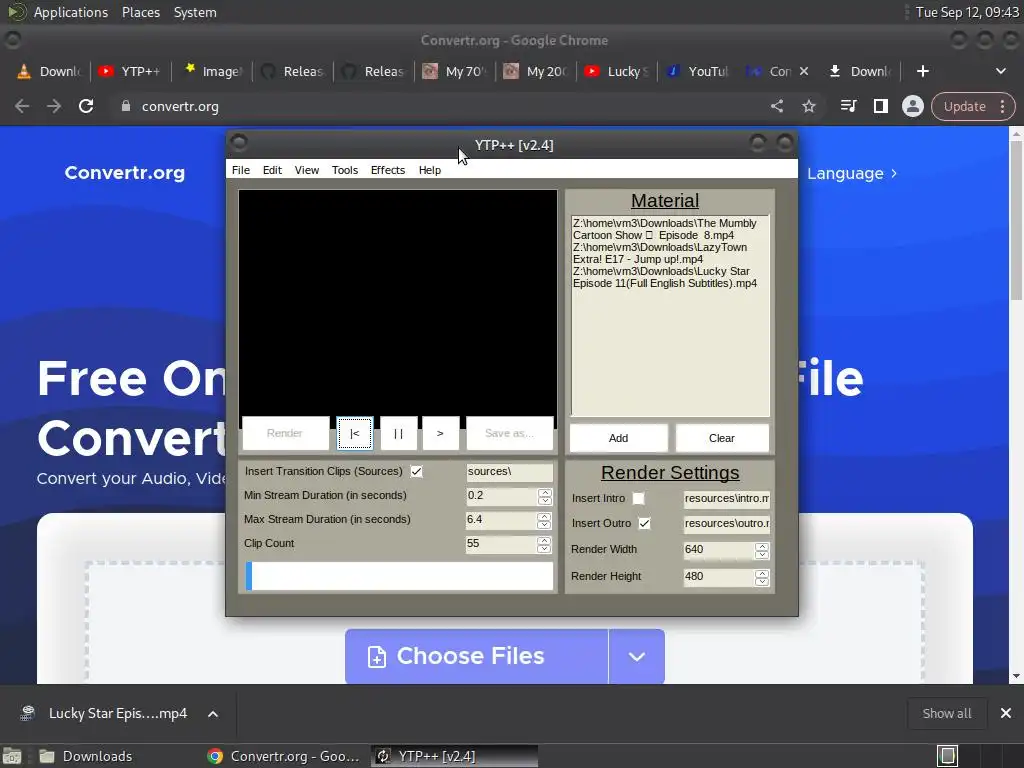This screenshot has width=1024, height=768.
Task: Click Choose Files on Convertr
Action: tap(477, 656)
